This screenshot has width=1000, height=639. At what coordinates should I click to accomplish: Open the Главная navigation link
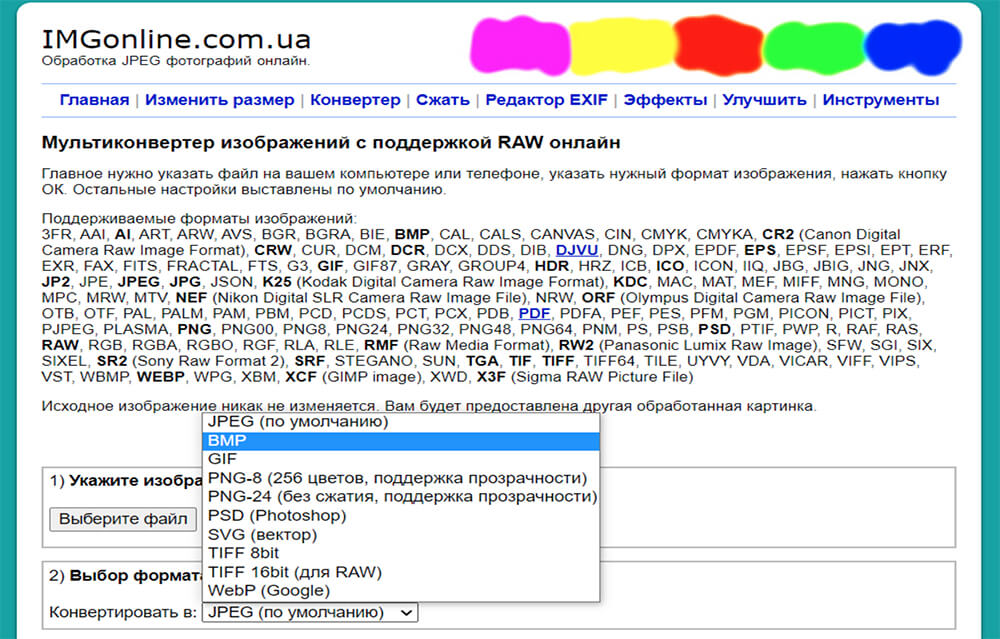[95, 99]
